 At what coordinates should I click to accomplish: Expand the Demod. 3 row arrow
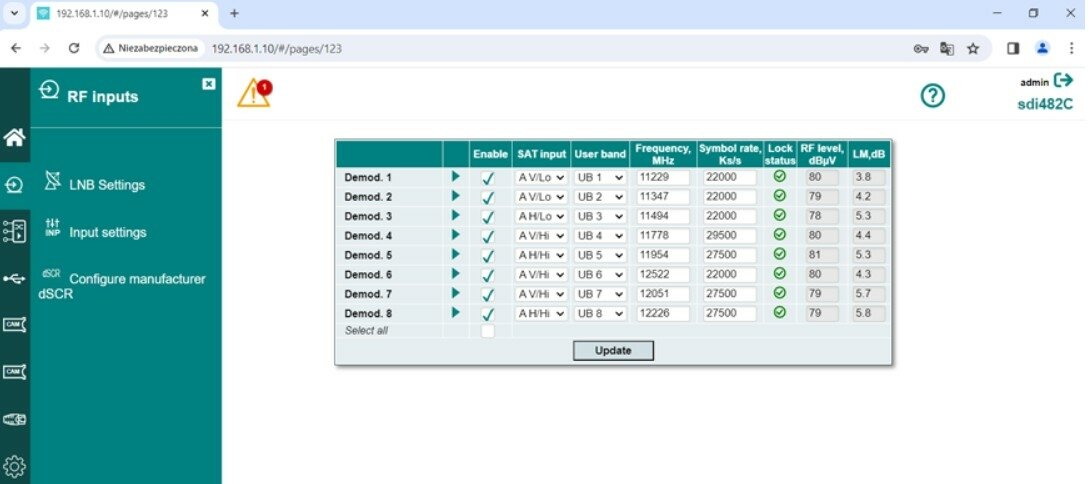point(456,215)
